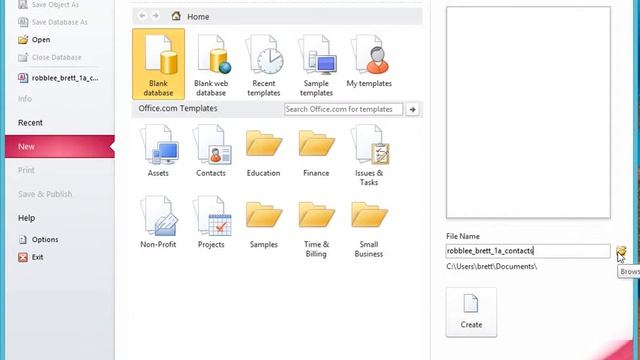Select the Blank database template

pyautogui.click(x=158, y=64)
